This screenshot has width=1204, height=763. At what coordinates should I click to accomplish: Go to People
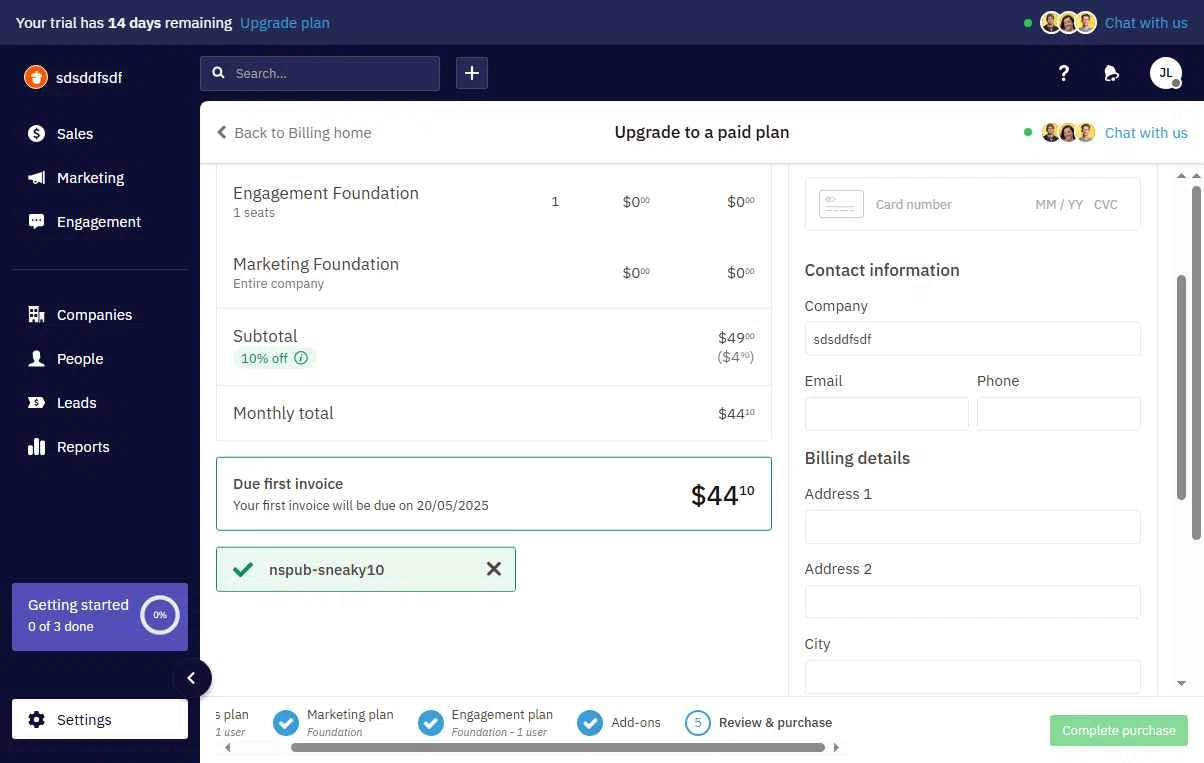[x=66, y=359]
